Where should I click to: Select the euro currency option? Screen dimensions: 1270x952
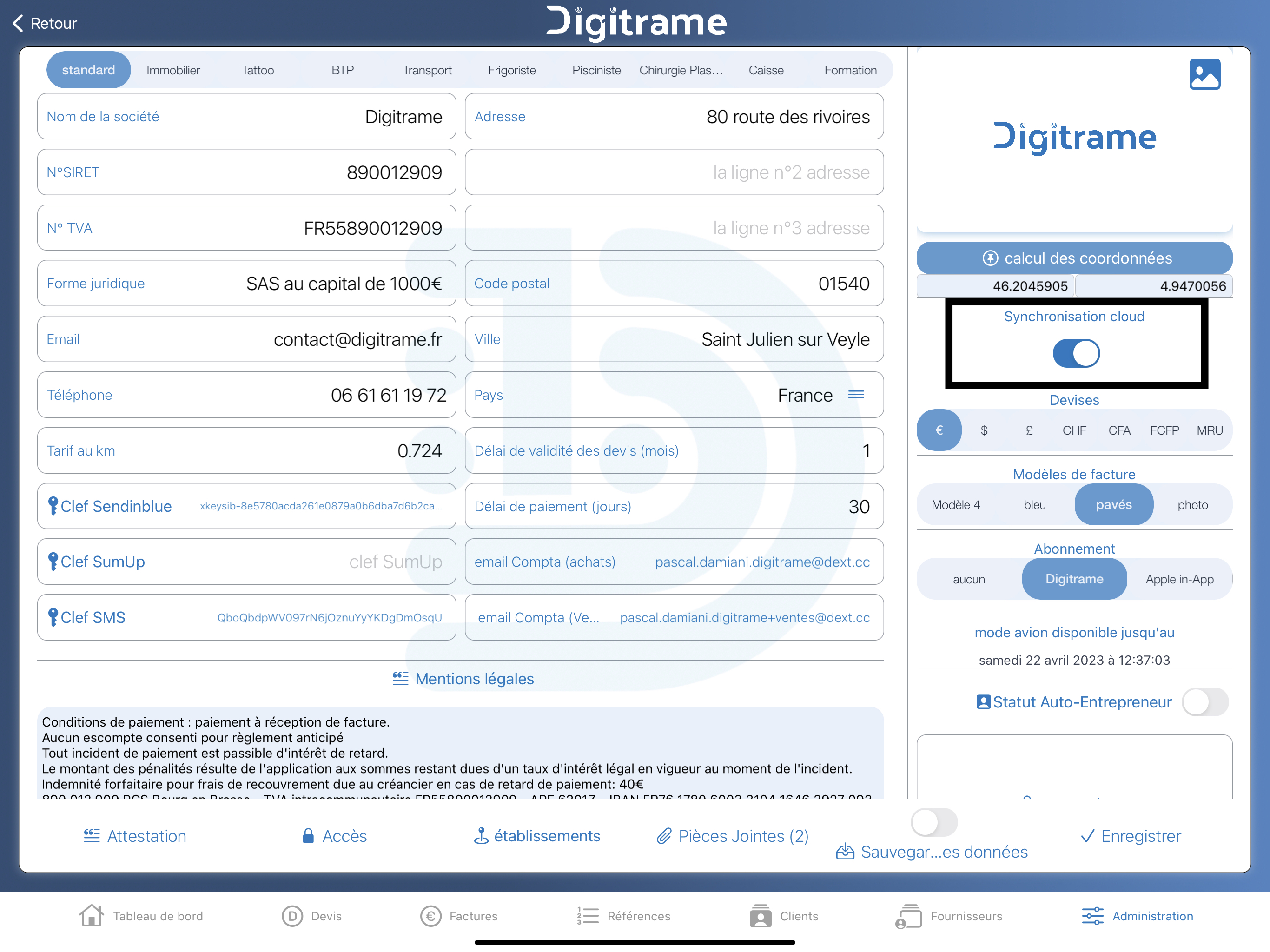click(939, 430)
